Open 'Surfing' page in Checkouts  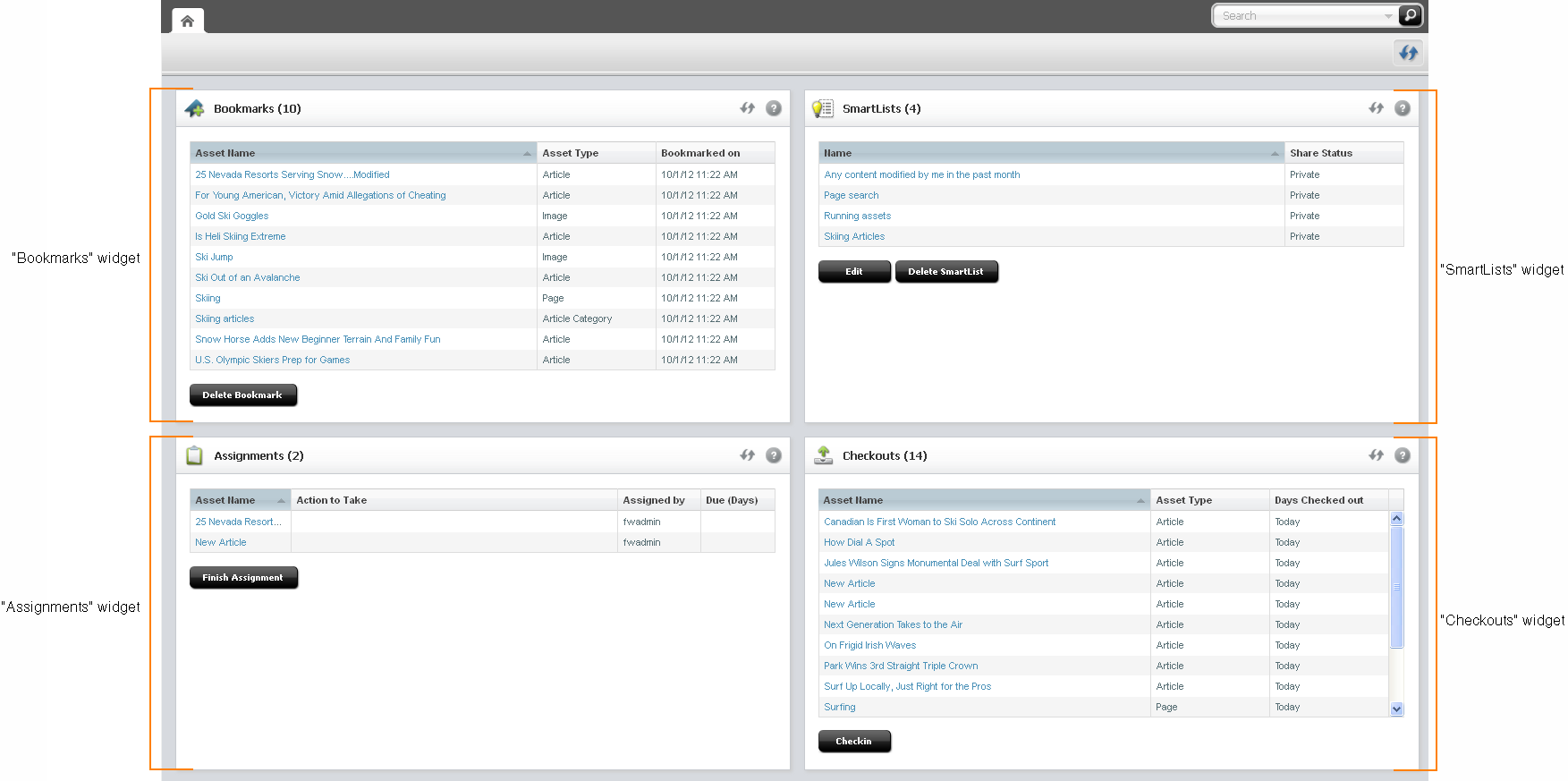tap(840, 707)
